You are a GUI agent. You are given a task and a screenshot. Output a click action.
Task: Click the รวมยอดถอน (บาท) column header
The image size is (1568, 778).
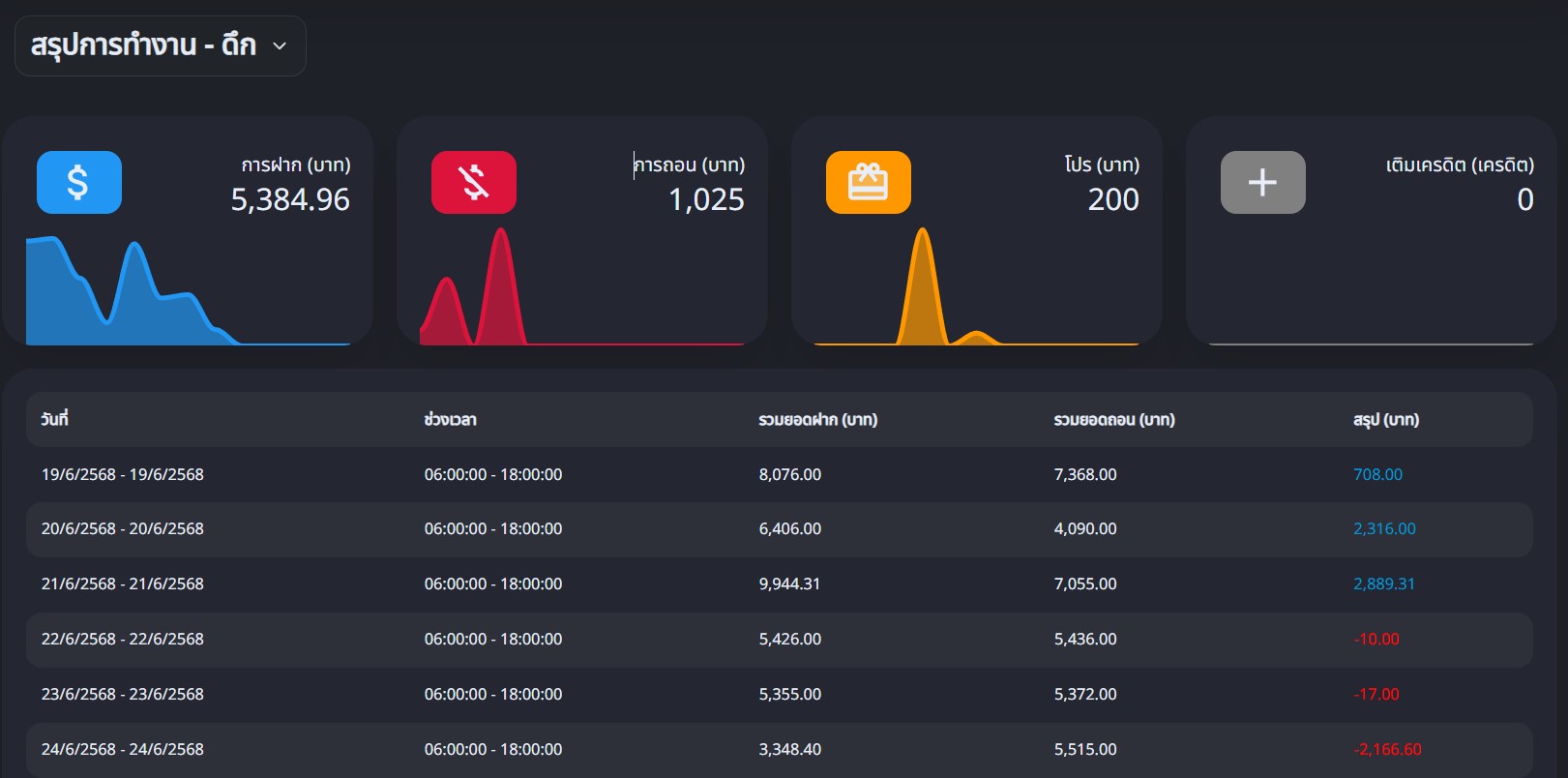pos(1113,419)
